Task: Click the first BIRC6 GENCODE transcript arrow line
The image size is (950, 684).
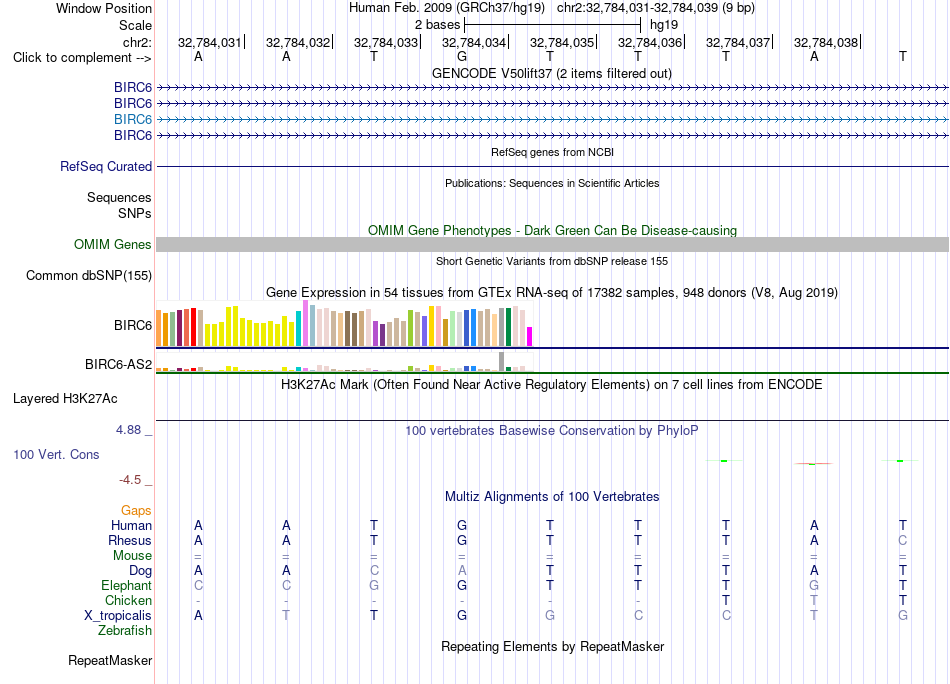Action: [x=552, y=88]
